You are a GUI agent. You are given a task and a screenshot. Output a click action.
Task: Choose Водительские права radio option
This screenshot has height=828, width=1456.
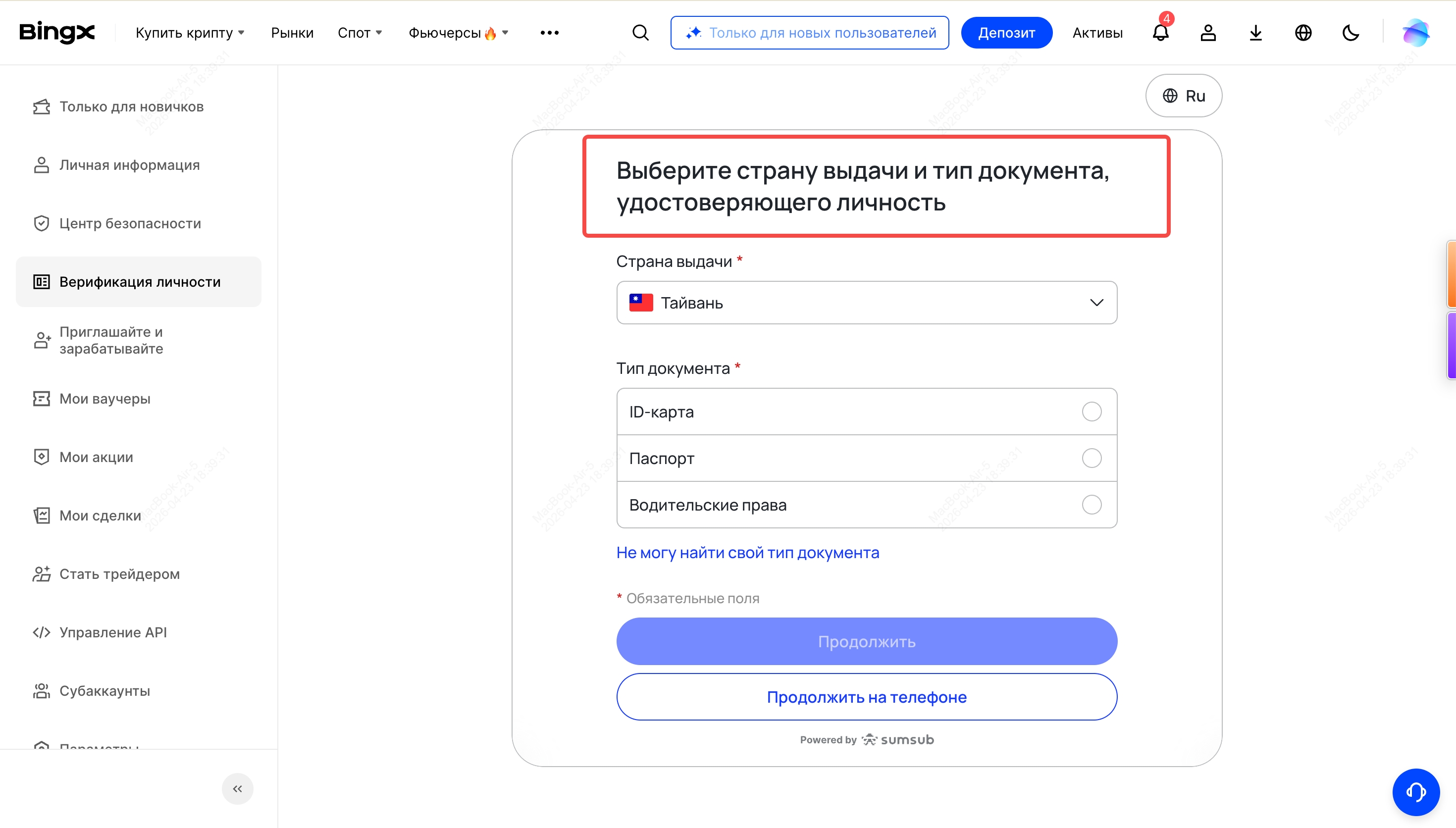1091,505
